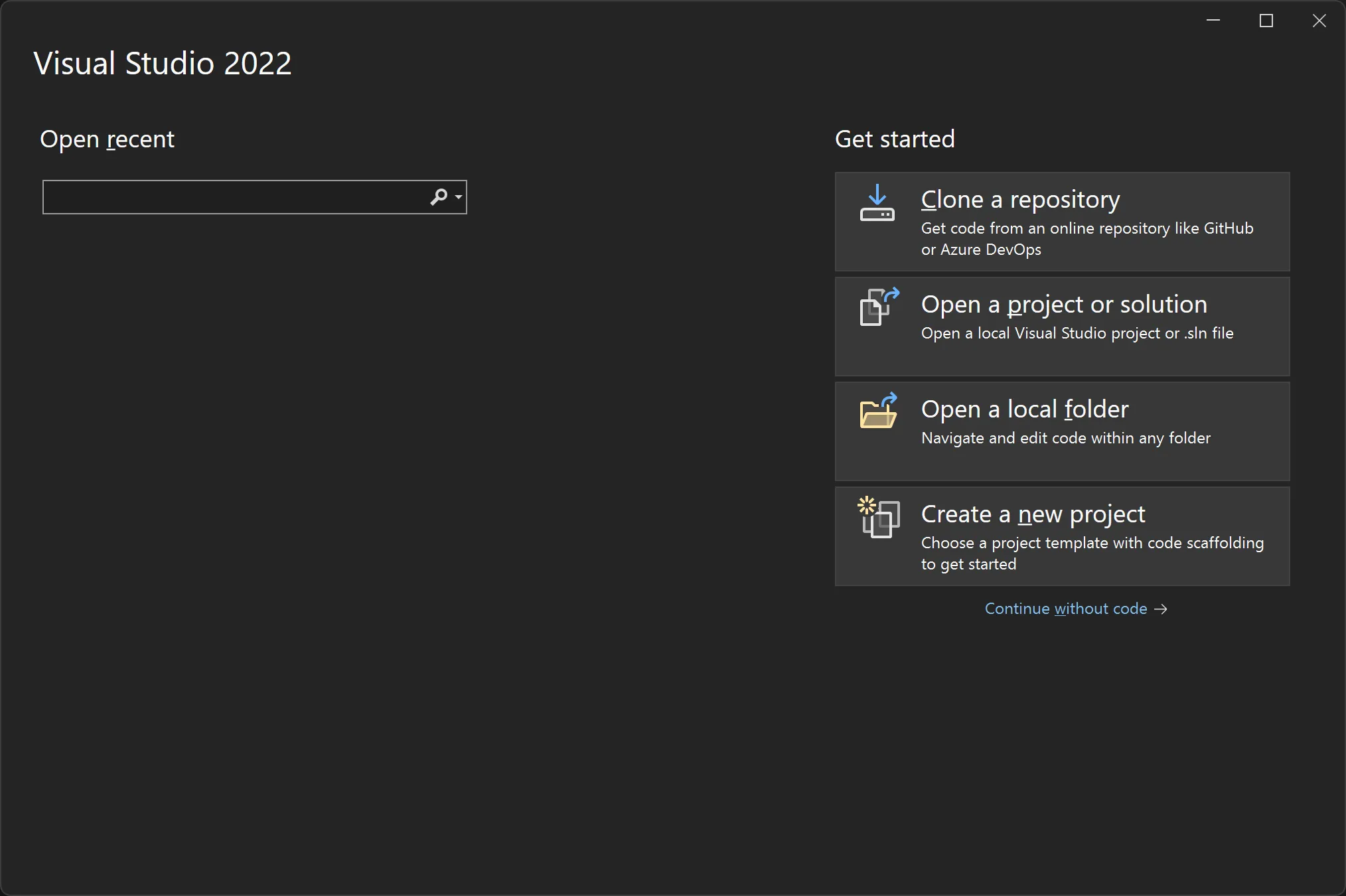Select the Visual Studio 2022 title text
Viewport: 1346px width, 896px height.
[x=162, y=63]
